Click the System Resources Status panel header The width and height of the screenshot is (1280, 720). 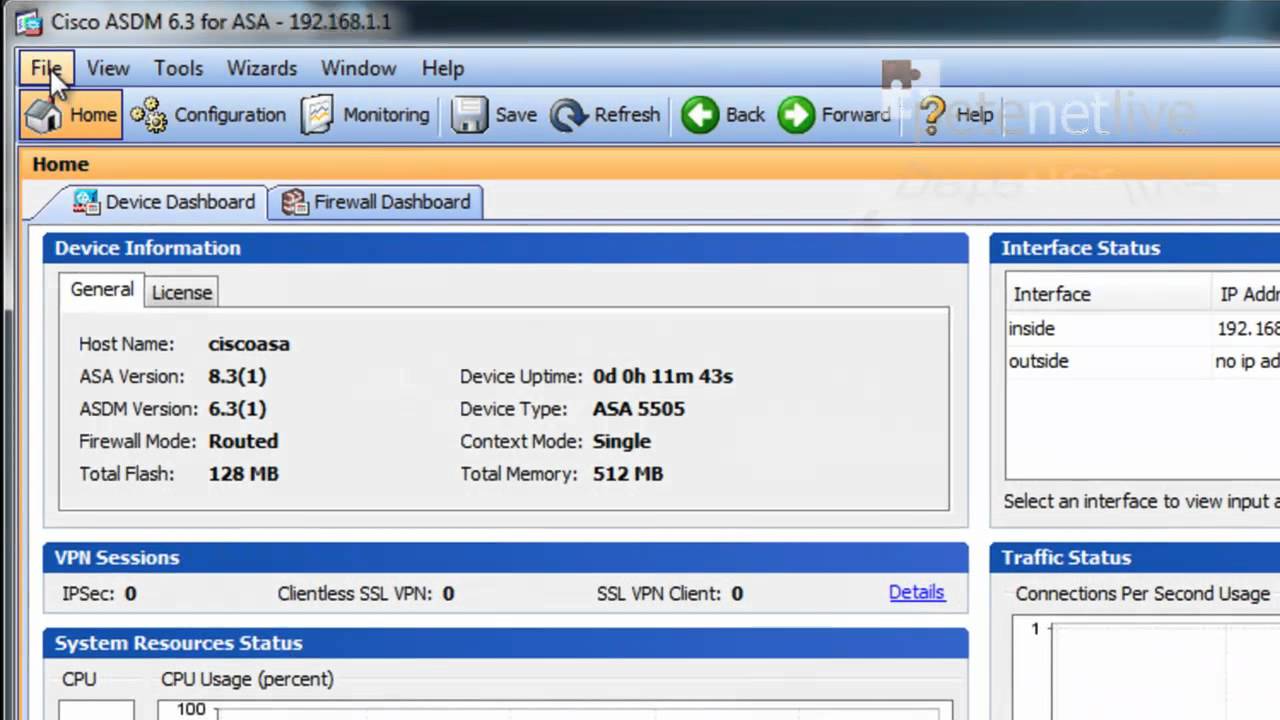[505, 643]
